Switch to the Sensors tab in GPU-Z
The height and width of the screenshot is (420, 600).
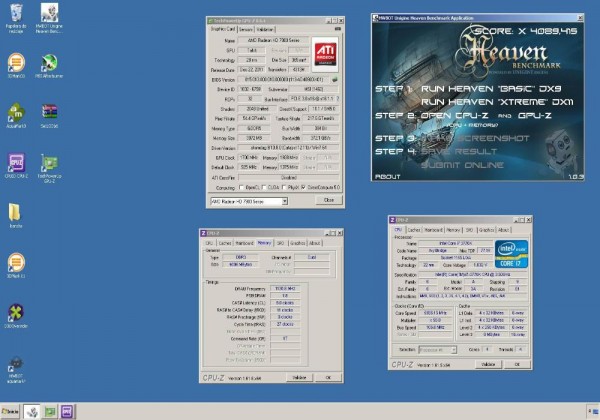[x=246, y=29]
